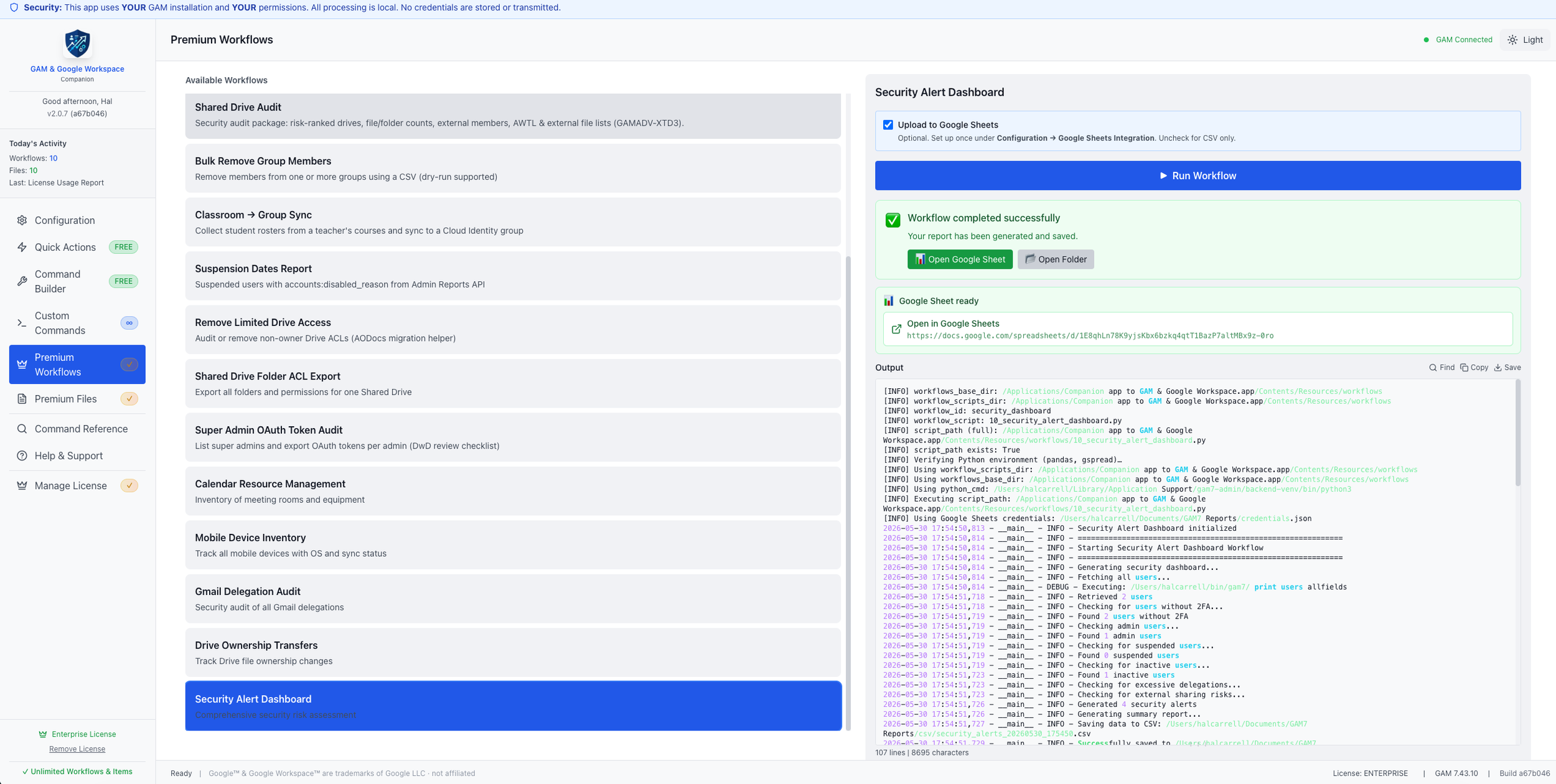This screenshot has height=784, width=1556.
Task: Select Mobile Device Inventory workflow
Action: [513, 545]
